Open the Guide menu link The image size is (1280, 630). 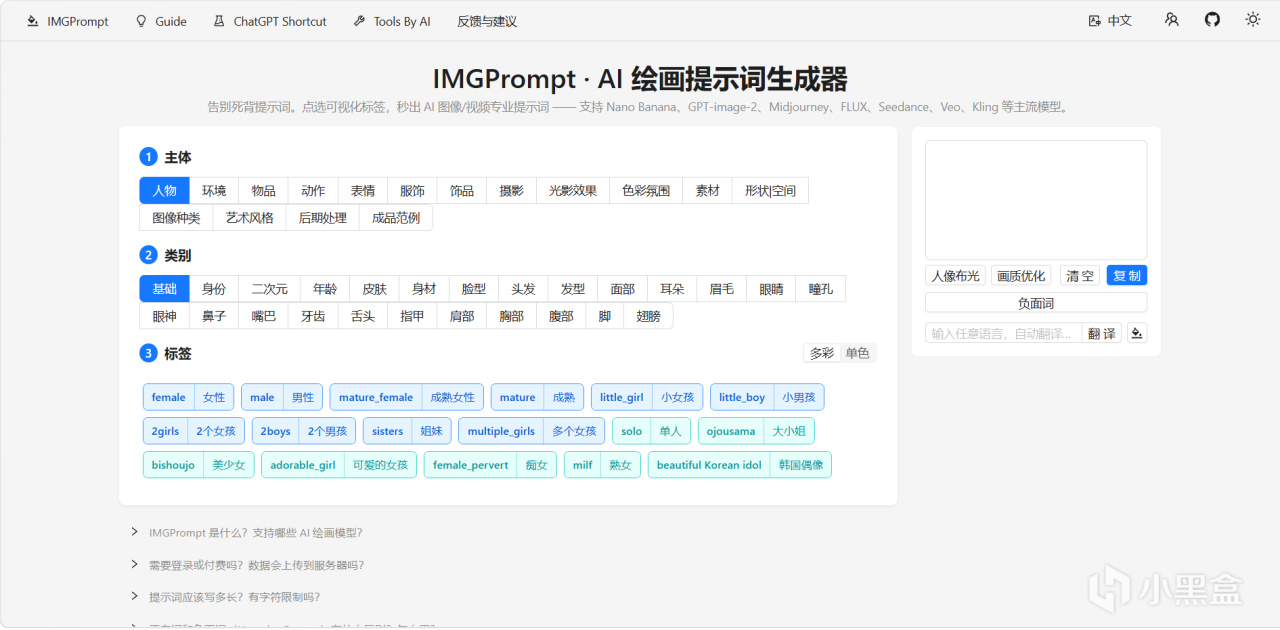[x=160, y=21]
